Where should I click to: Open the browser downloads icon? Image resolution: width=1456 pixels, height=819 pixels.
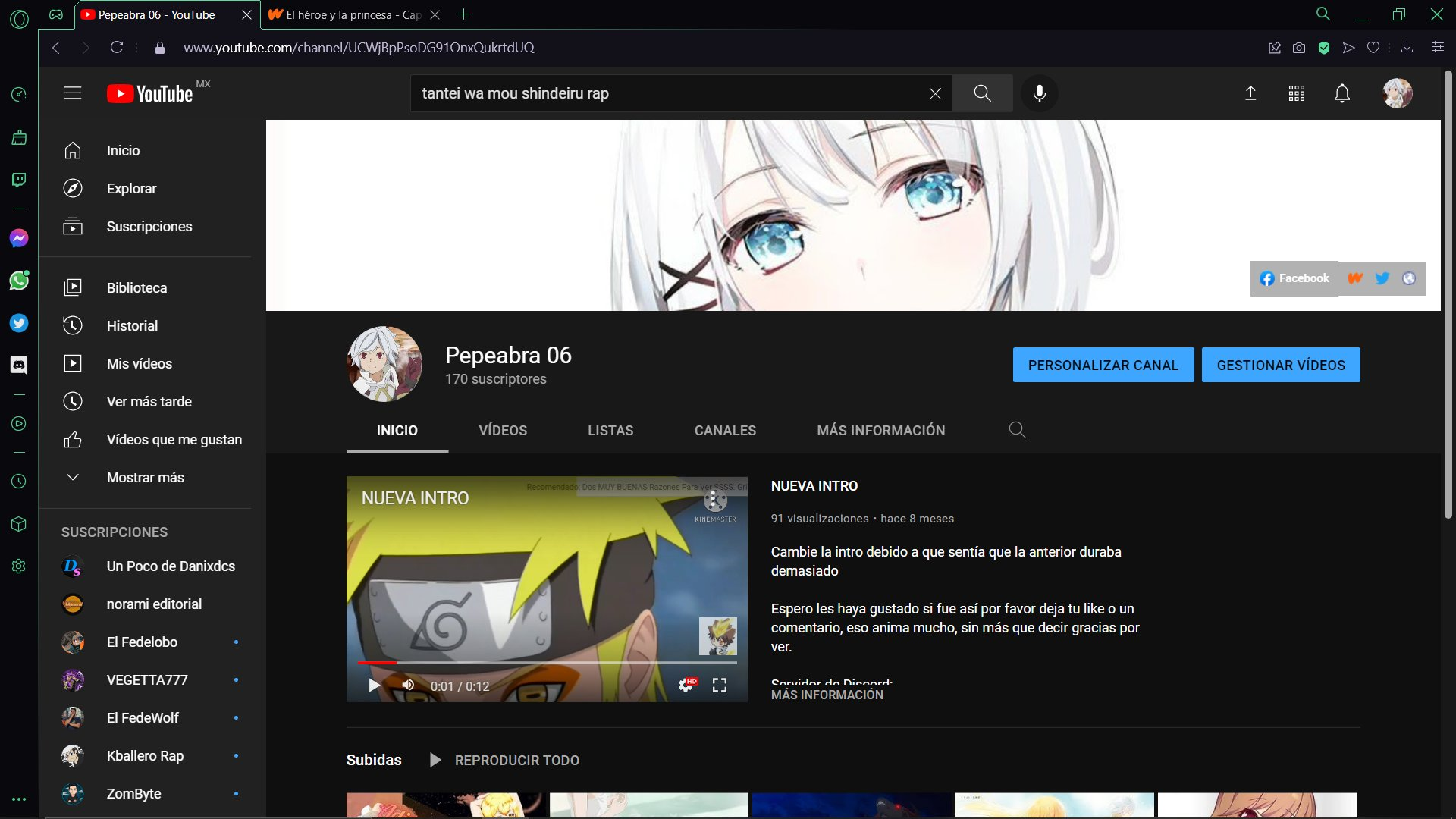tap(1407, 48)
